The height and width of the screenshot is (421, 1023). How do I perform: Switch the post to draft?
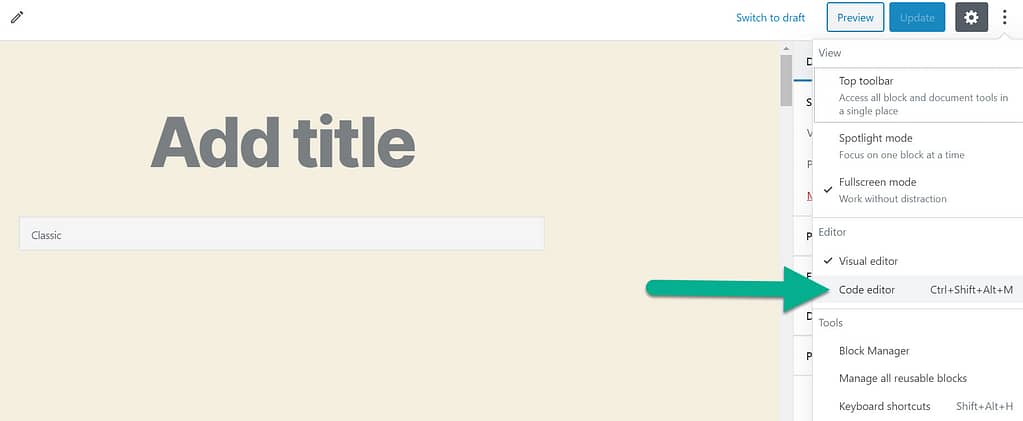770,17
